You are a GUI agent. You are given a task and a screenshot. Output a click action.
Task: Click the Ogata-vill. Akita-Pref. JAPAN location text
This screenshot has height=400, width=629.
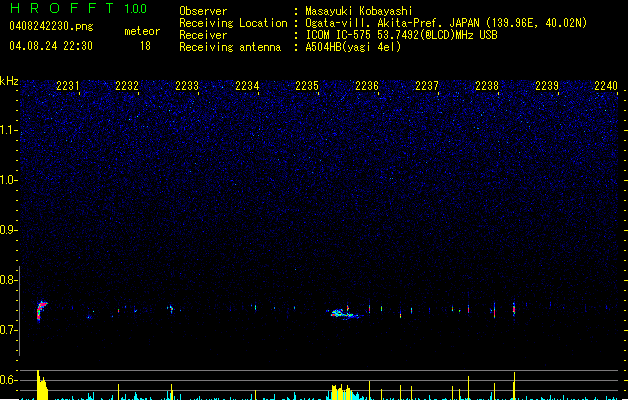tap(446, 23)
